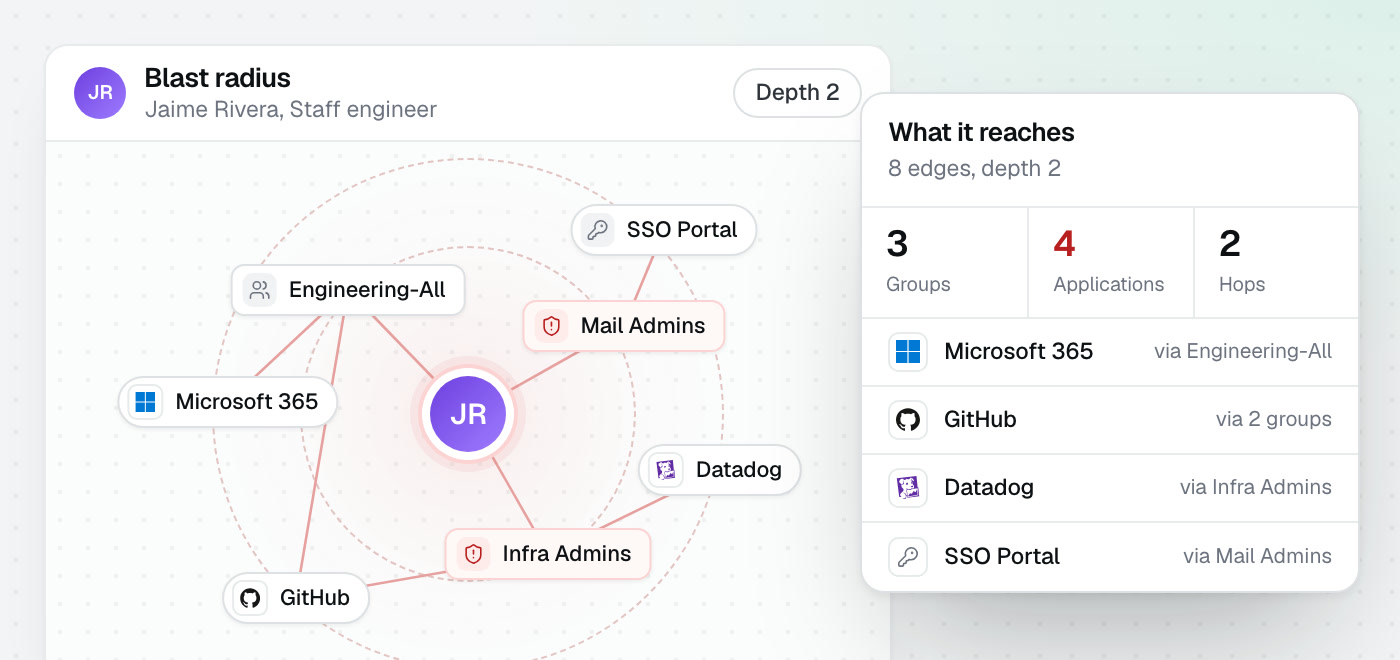Image resolution: width=1400 pixels, height=660 pixels.
Task: Click the "What it reaches" heading
Action: tap(982, 132)
